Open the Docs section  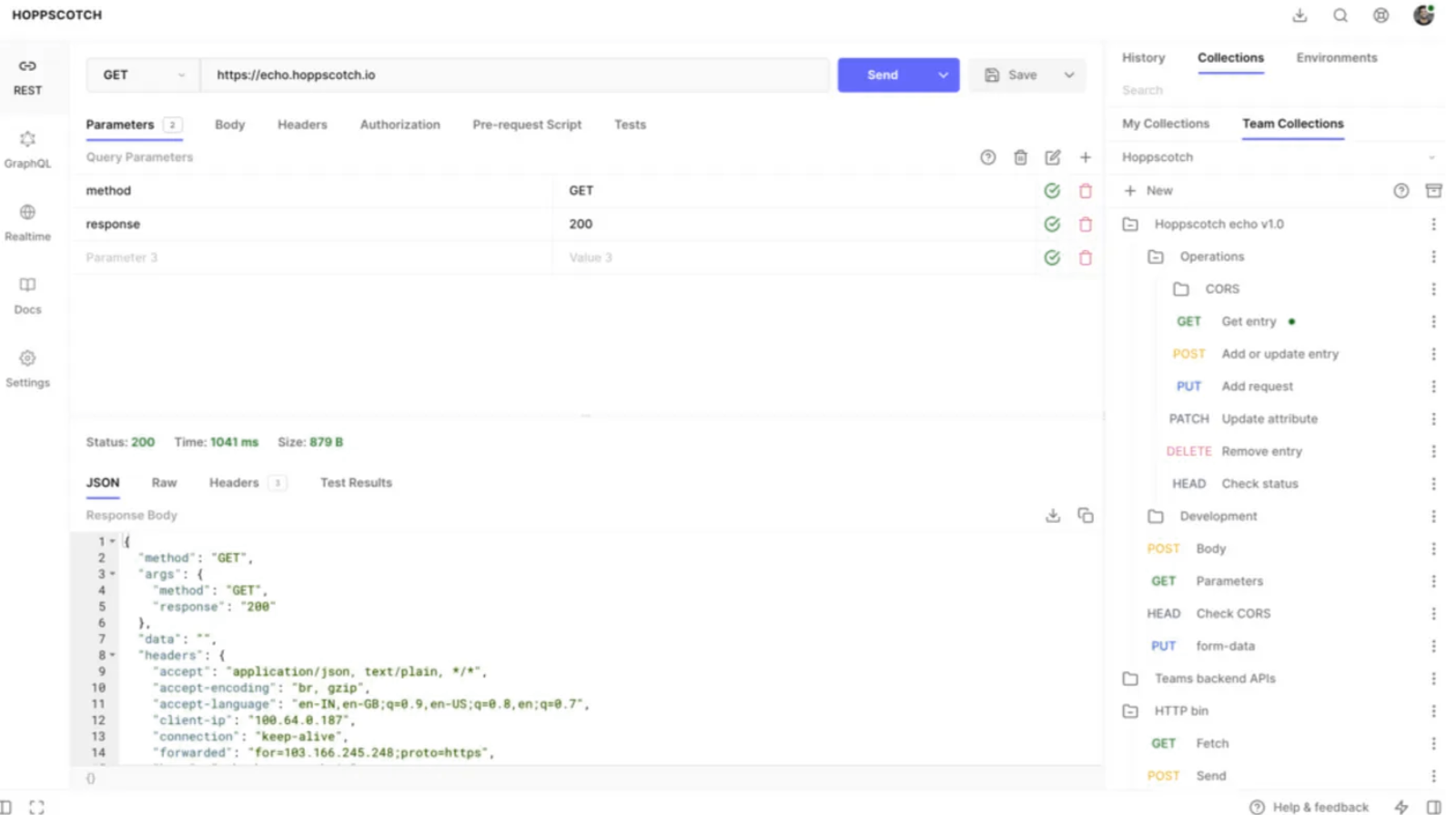[27, 297]
